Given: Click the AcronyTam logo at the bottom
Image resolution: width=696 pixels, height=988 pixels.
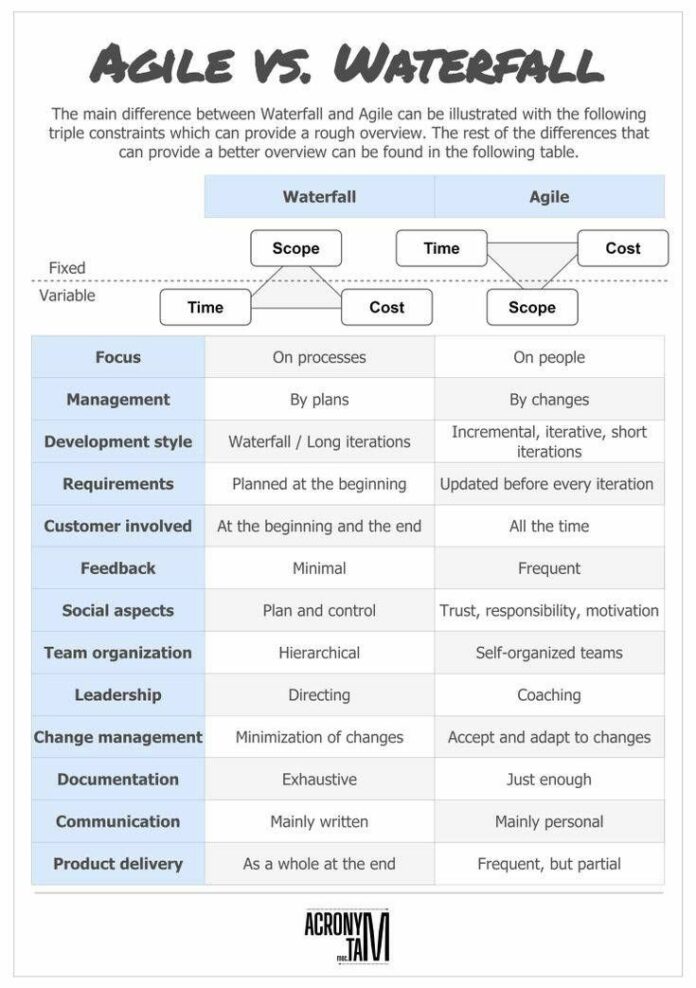Looking at the screenshot, I should [x=346, y=935].
